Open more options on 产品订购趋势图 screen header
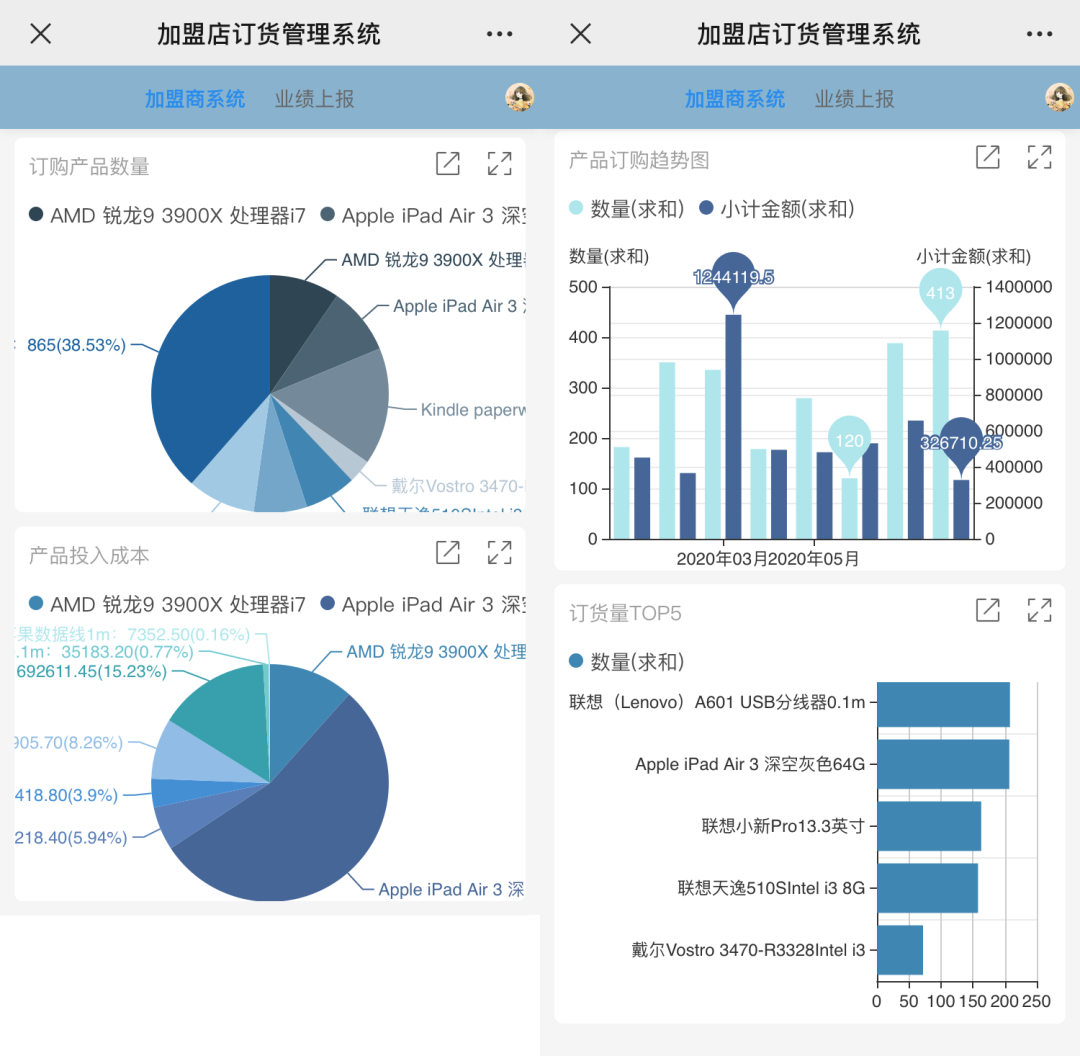Viewport: 1080px width, 1056px height. point(1039,34)
